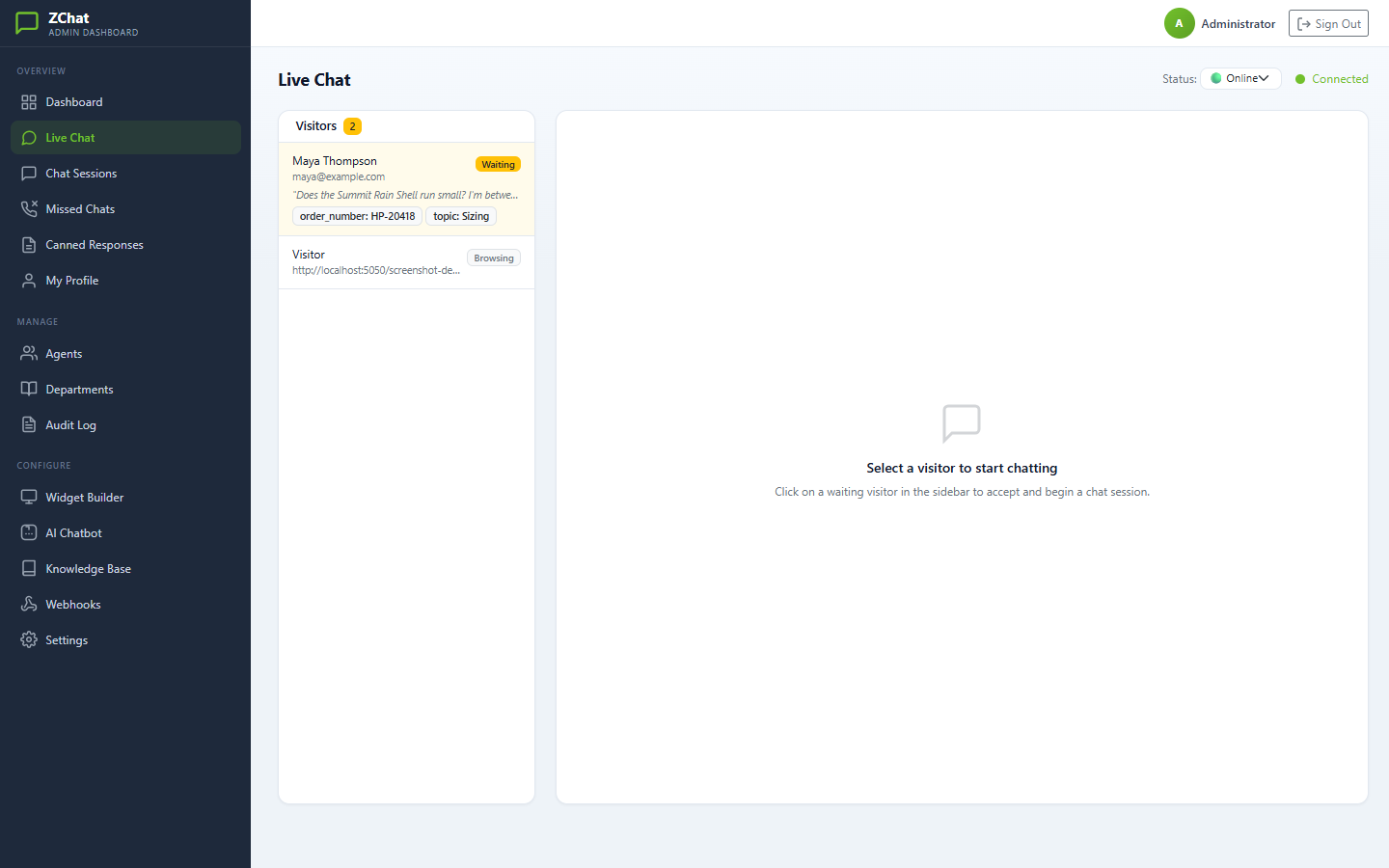Viewport: 1389px width, 868px height.
Task: Click the Waiting status badge
Action: point(498,165)
